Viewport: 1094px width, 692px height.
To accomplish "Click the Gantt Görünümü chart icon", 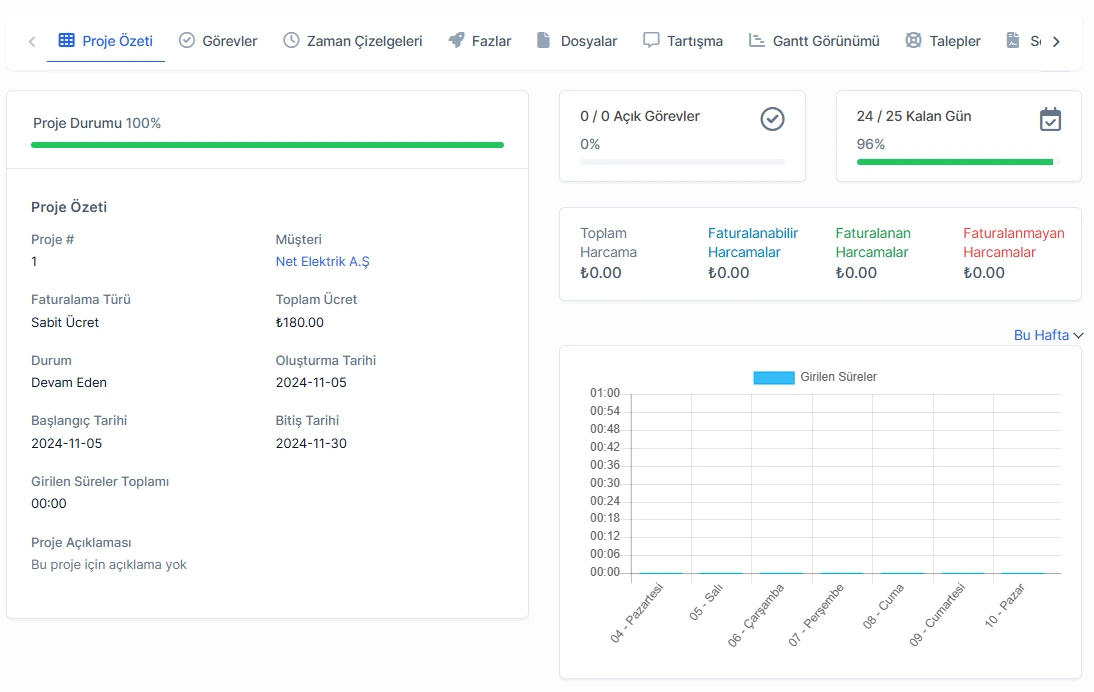I will (756, 40).
